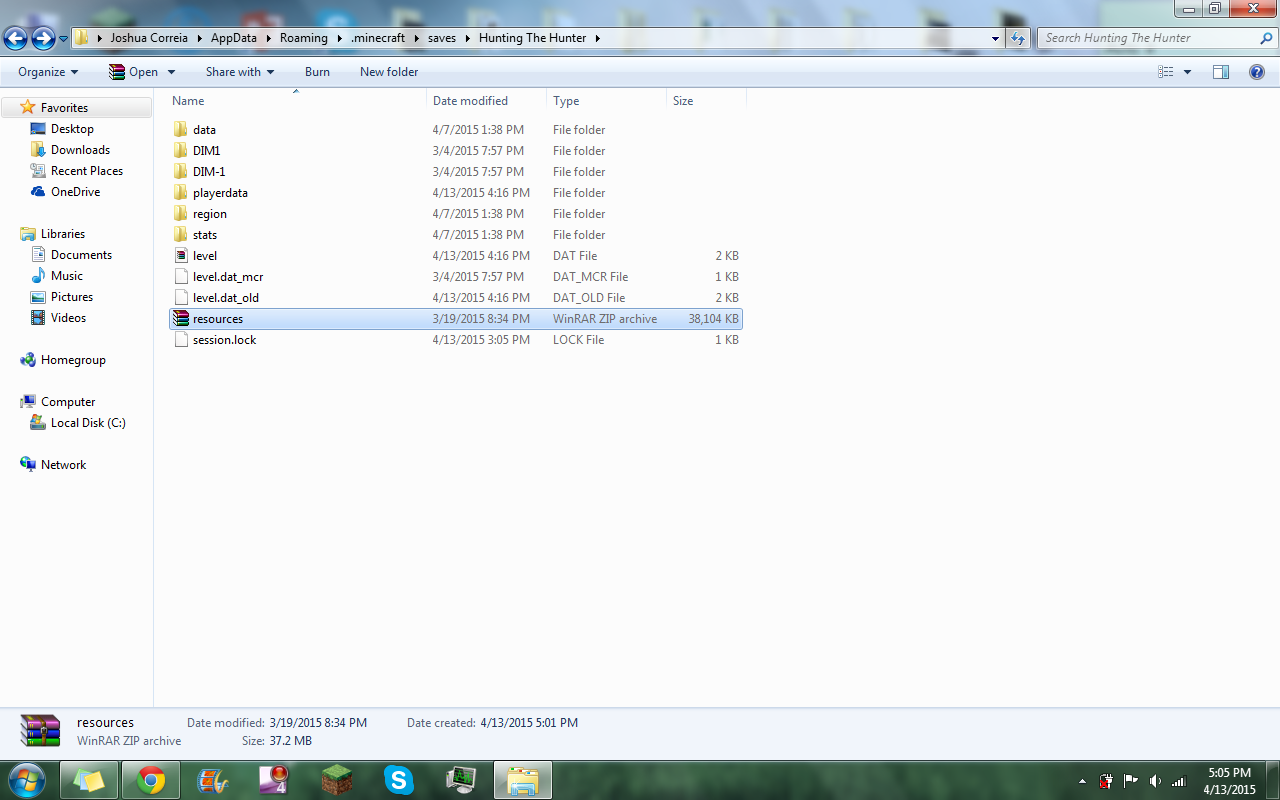Click the Forward navigation arrow
1280x800 pixels.
click(x=43, y=38)
